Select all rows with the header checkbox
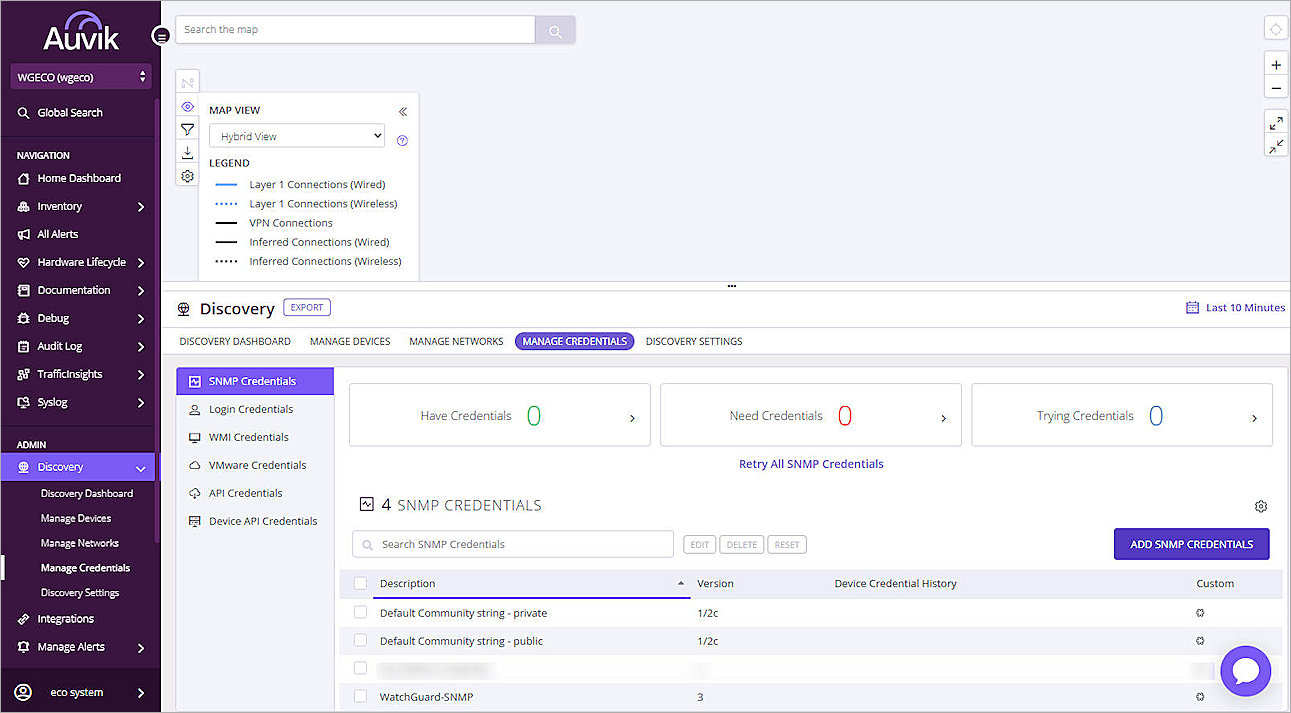The width and height of the screenshot is (1291, 713). coord(360,583)
